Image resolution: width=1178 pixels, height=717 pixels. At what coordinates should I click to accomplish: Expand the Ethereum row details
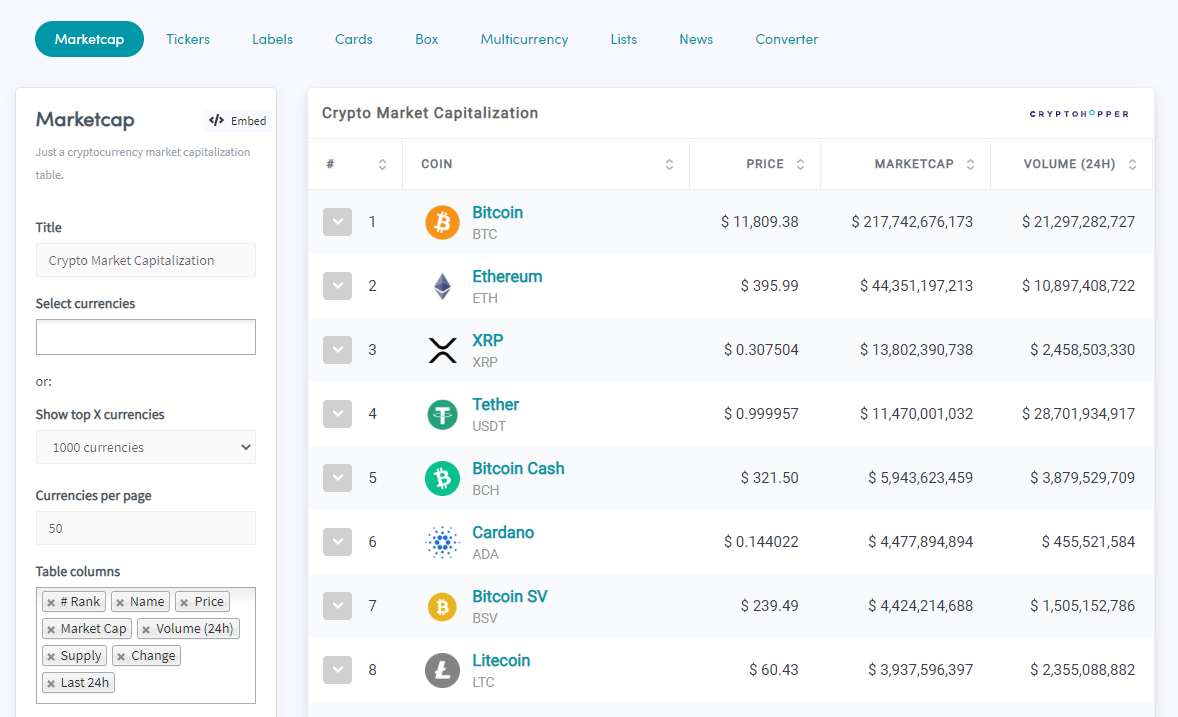click(337, 286)
